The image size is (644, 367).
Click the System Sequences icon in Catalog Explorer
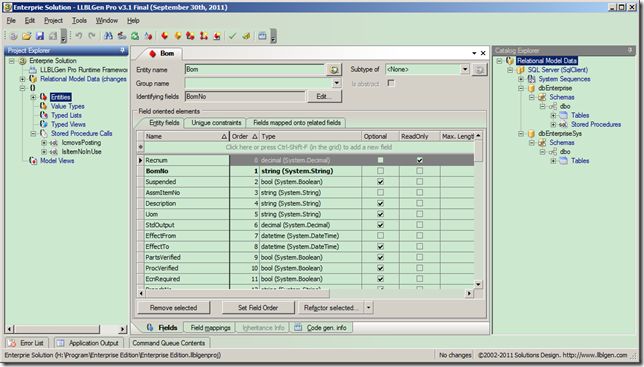click(x=531, y=79)
